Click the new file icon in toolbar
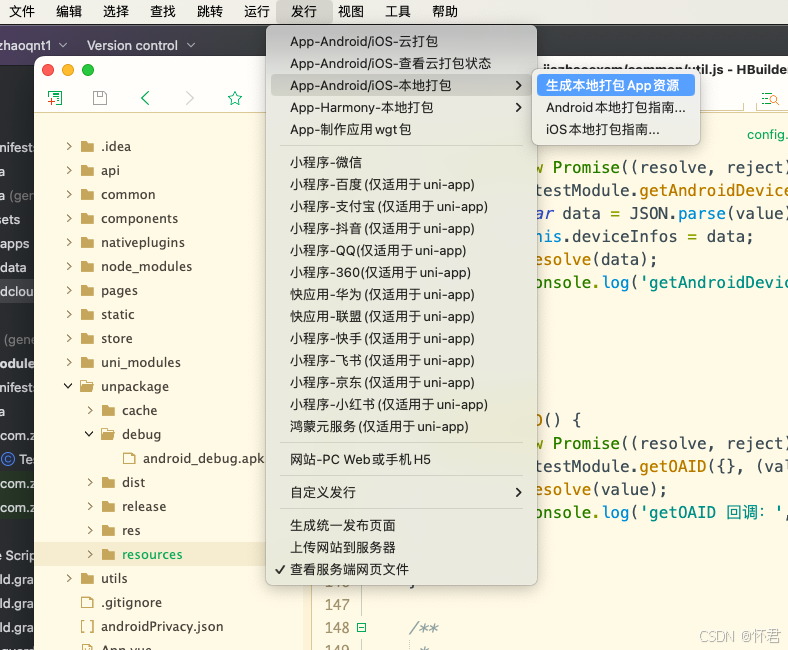 click(x=55, y=98)
